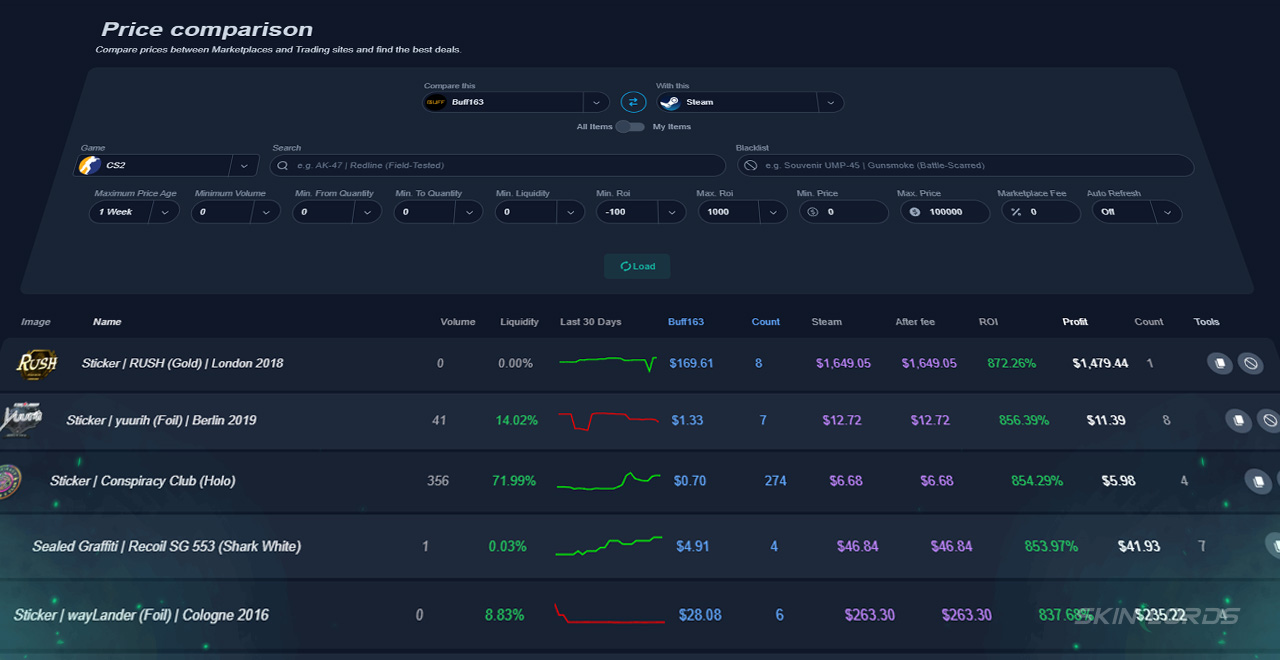Screen dimensions: 1280x660
Task: Sort by Steam price column header
Action: point(827,322)
